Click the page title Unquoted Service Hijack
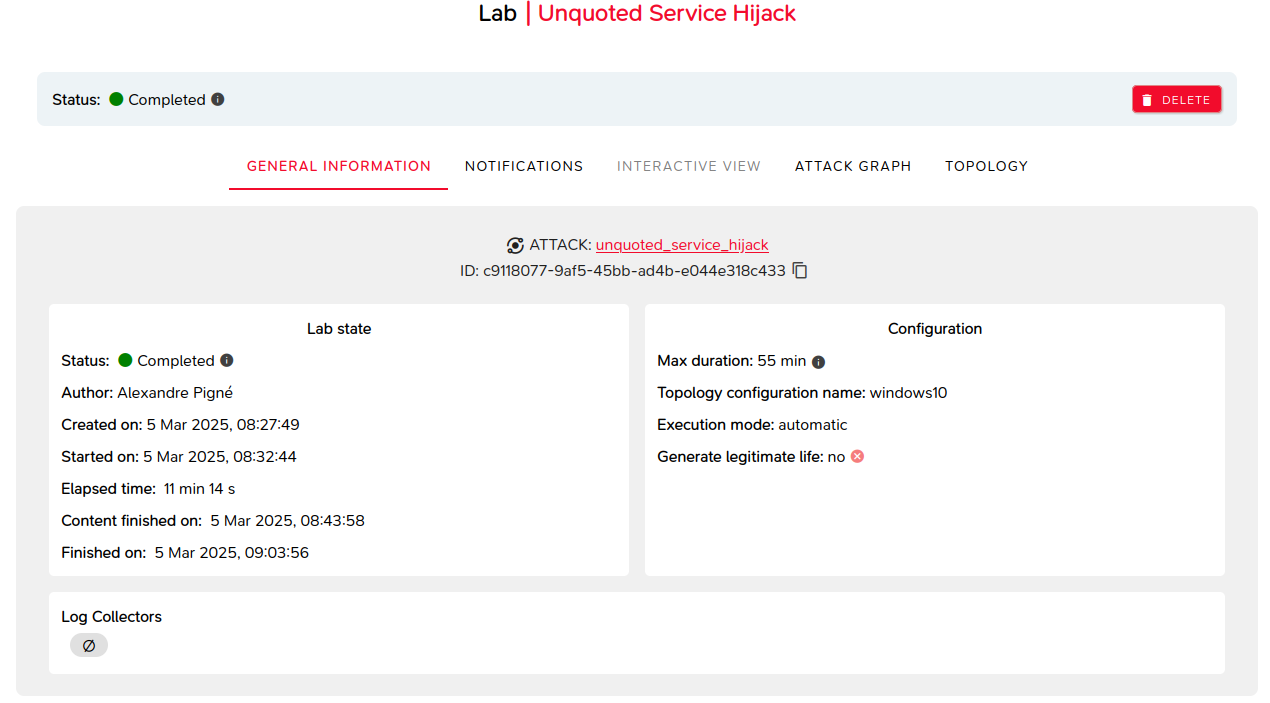1270x703 pixels. 667,14
